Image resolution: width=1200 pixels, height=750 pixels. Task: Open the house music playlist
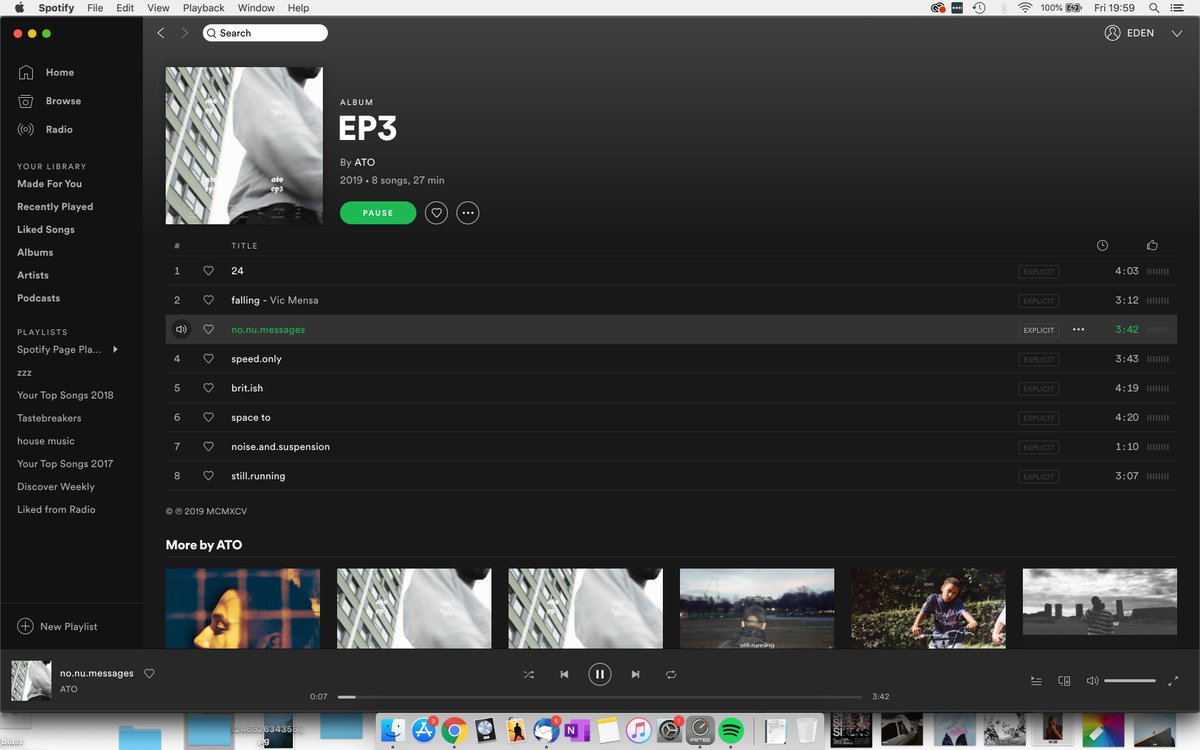coord(46,441)
